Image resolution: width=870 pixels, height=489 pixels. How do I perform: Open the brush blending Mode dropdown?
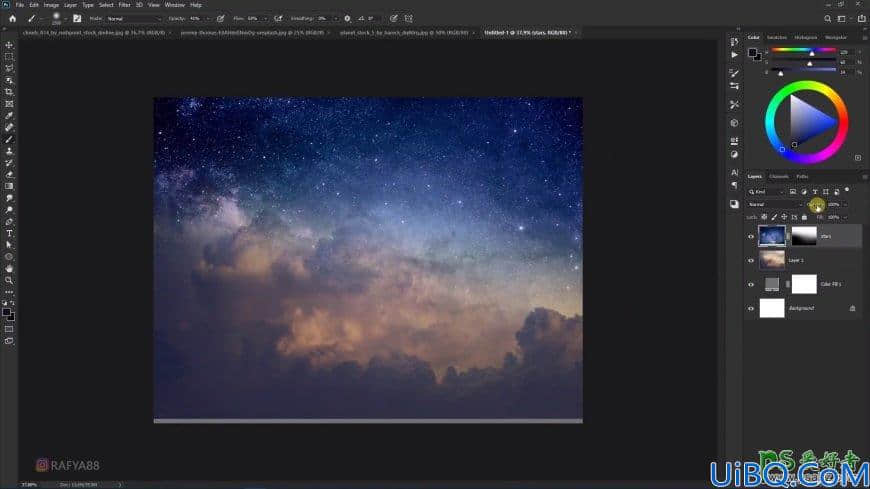pyautogui.click(x=134, y=18)
